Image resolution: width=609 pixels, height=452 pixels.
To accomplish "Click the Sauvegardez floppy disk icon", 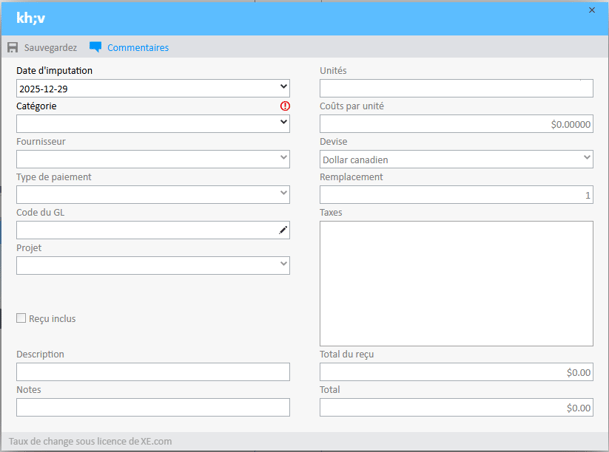I will tap(13, 48).
